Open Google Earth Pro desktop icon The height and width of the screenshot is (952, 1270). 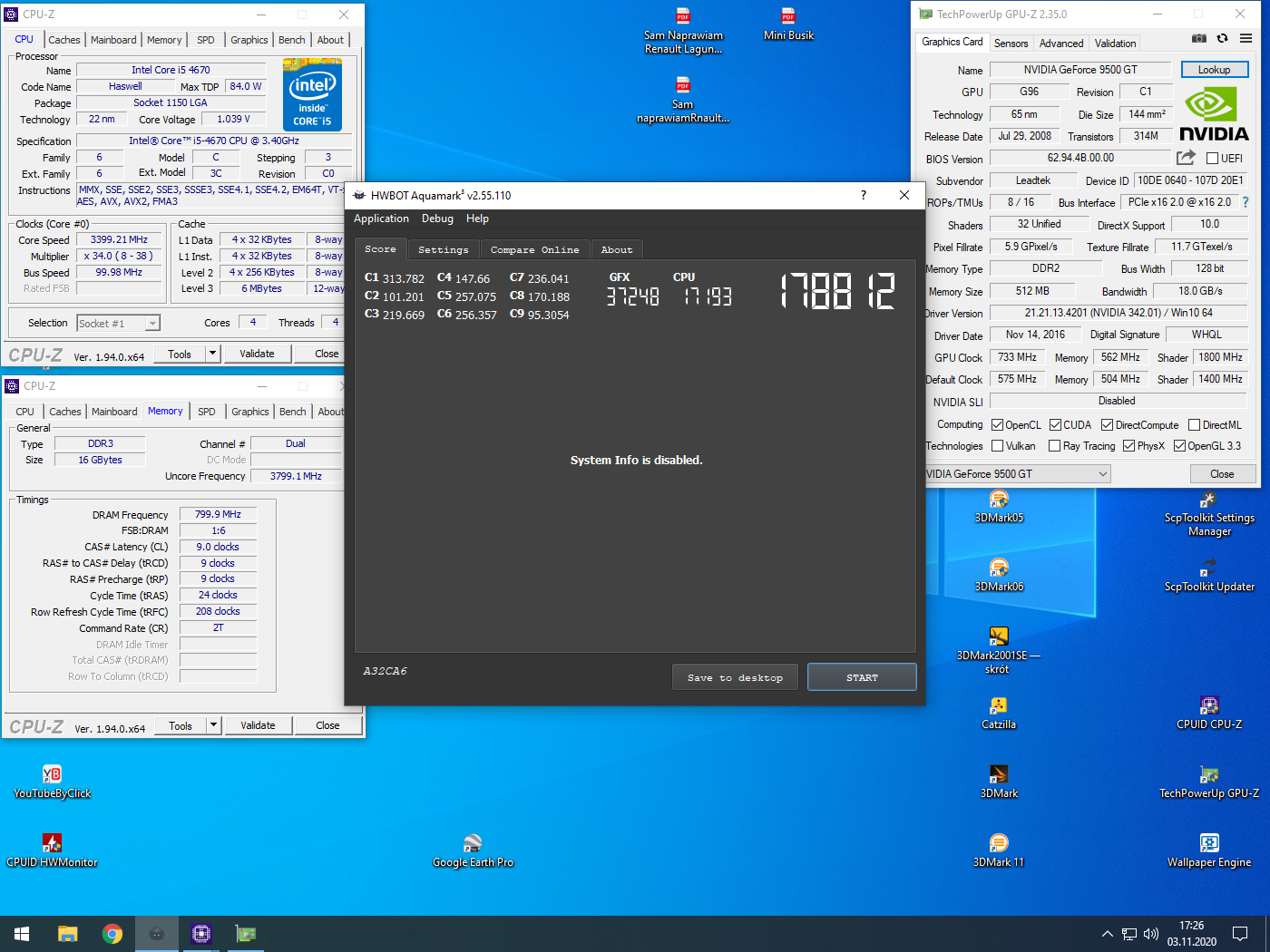473,851
